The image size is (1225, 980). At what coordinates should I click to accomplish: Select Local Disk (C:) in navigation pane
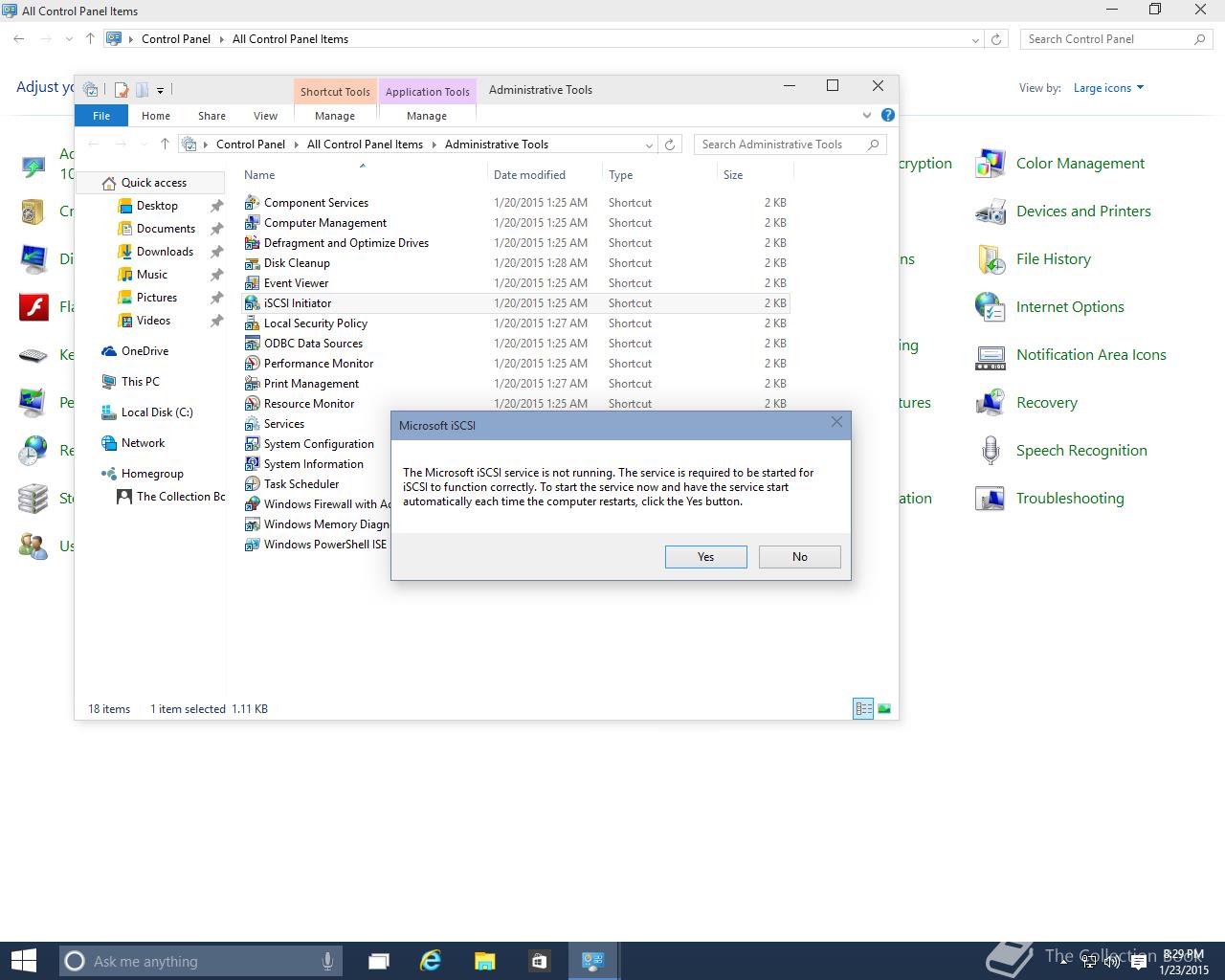click(x=157, y=412)
